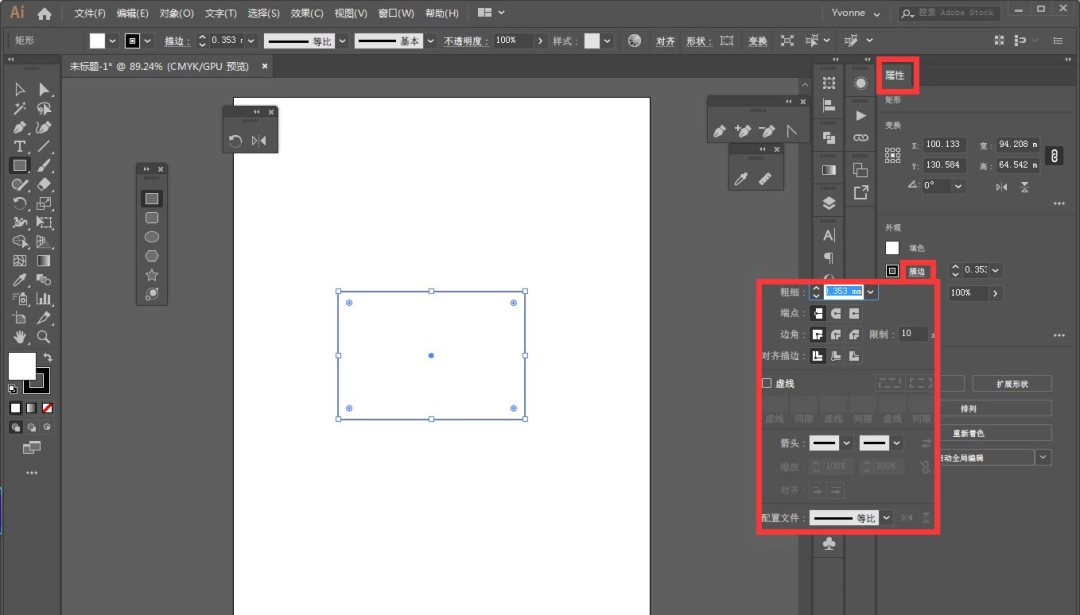
Task: Set bevel join in 边角 row
Action: (x=854, y=335)
